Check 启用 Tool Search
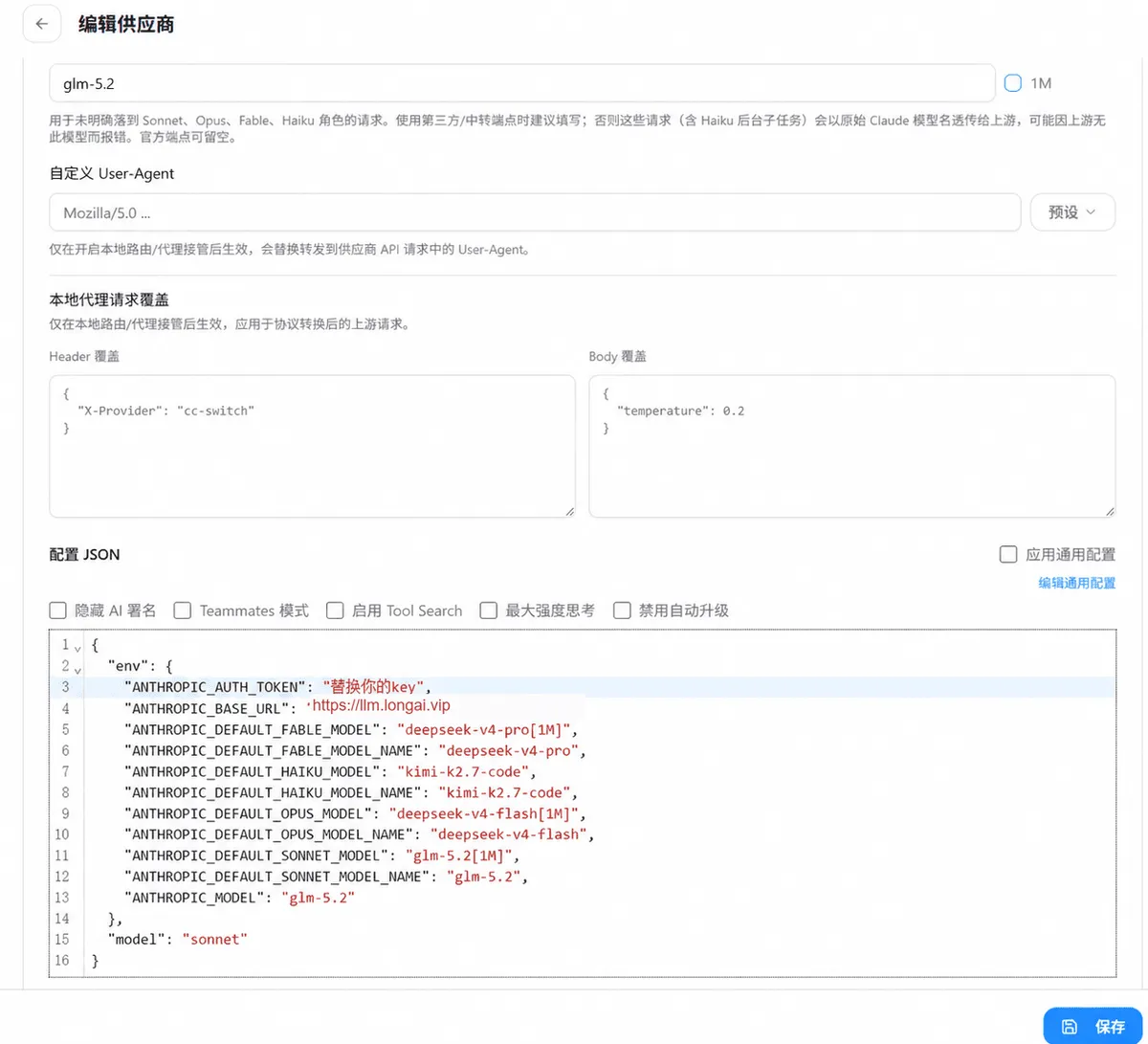The height and width of the screenshot is (1044, 1148). tap(335, 611)
